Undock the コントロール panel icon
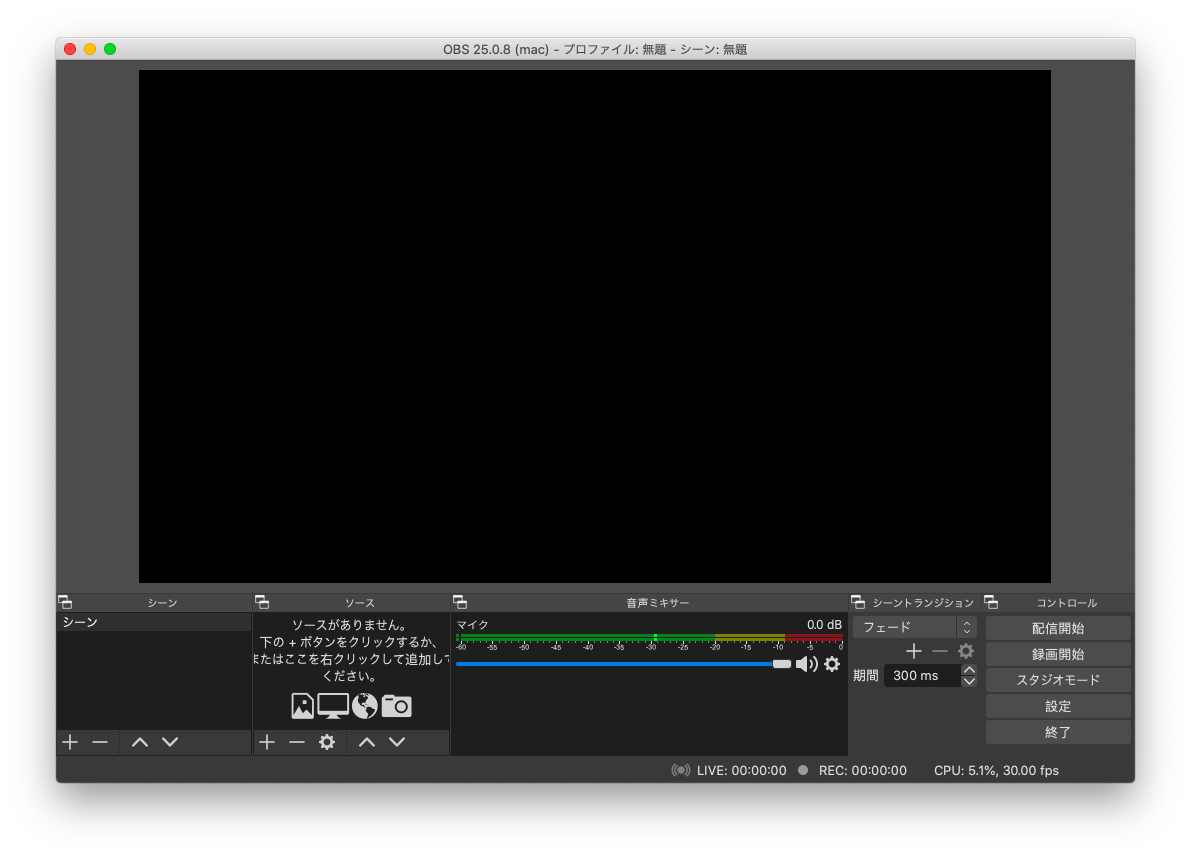 point(991,602)
